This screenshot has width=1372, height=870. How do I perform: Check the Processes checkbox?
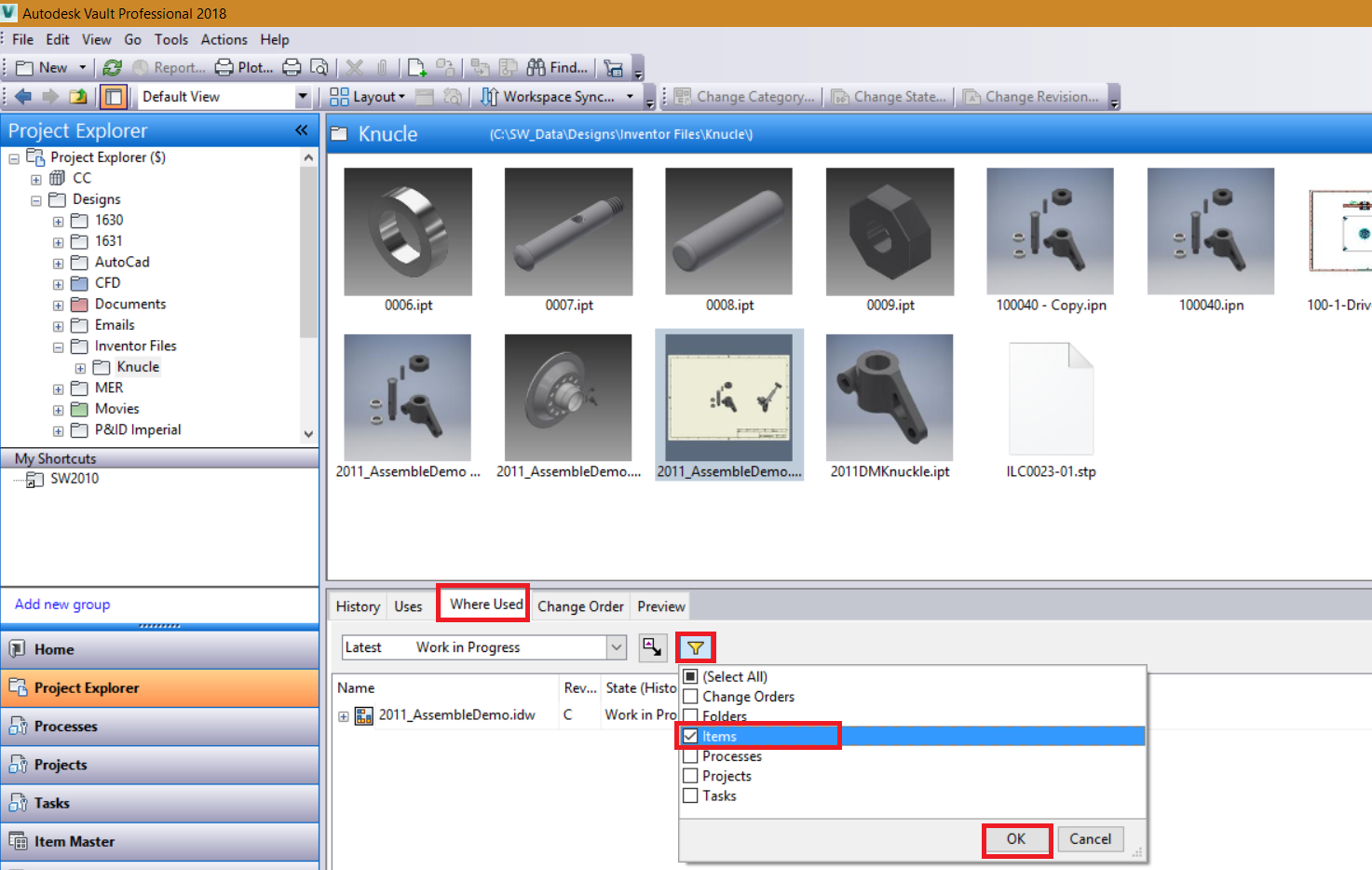coord(690,756)
